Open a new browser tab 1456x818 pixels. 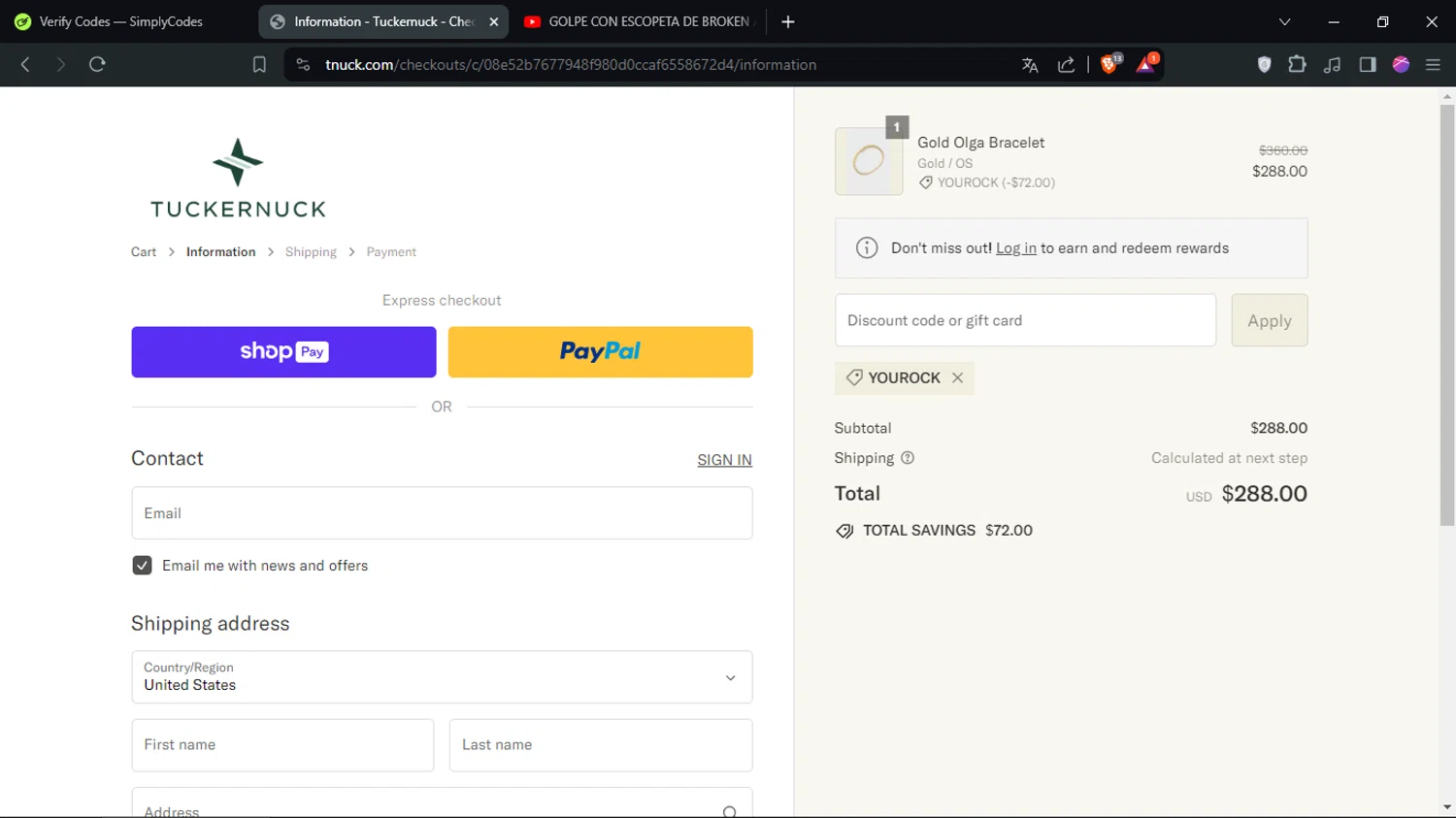788,21
